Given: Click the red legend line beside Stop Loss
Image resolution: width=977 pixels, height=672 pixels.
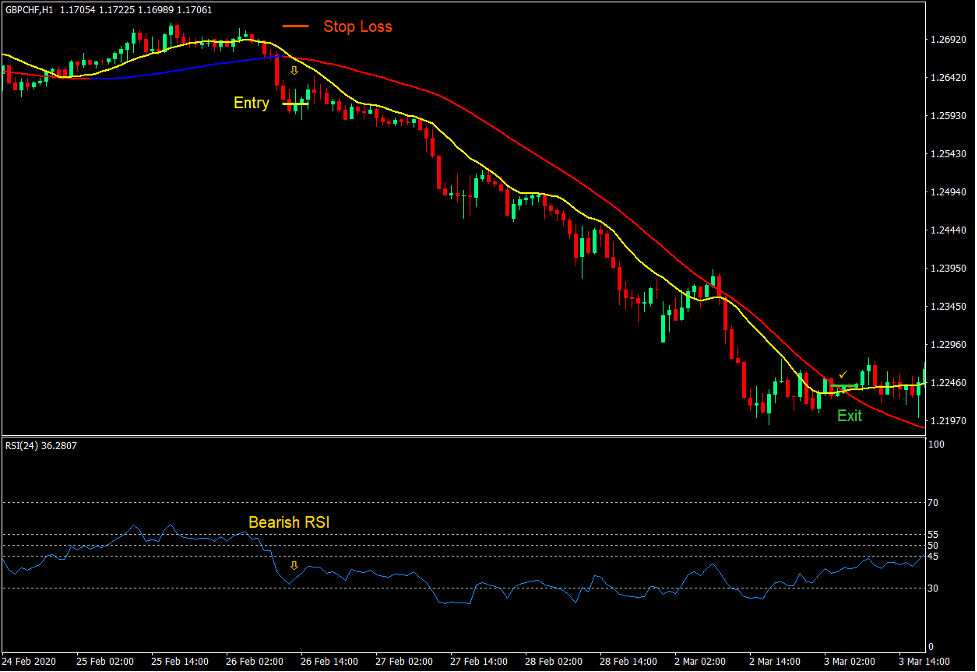Looking at the screenshot, I should pyautogui.click(x=295, y=27).
